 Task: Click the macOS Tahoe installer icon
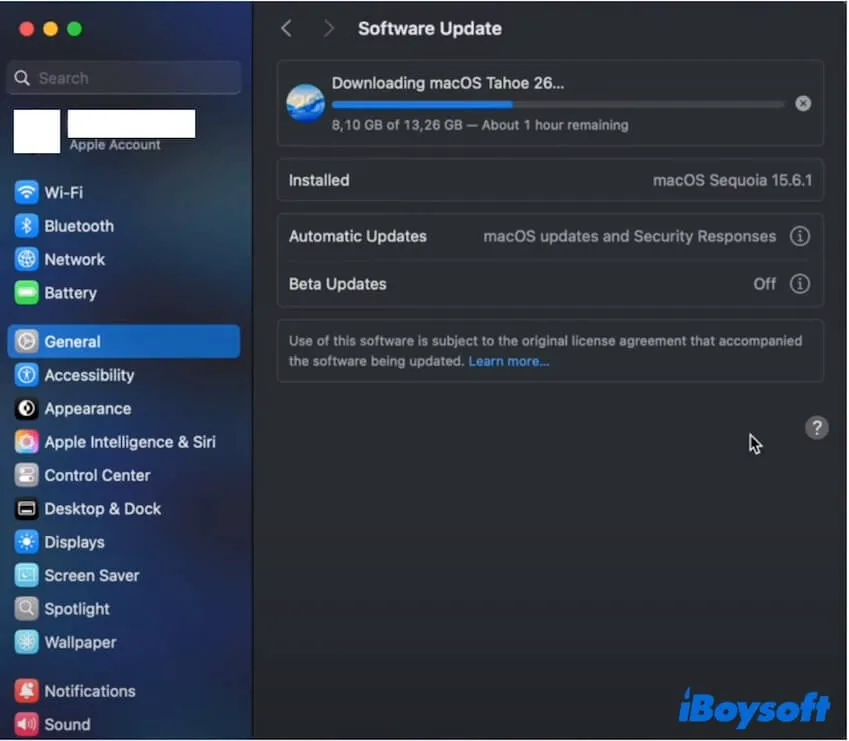point(305,103)
